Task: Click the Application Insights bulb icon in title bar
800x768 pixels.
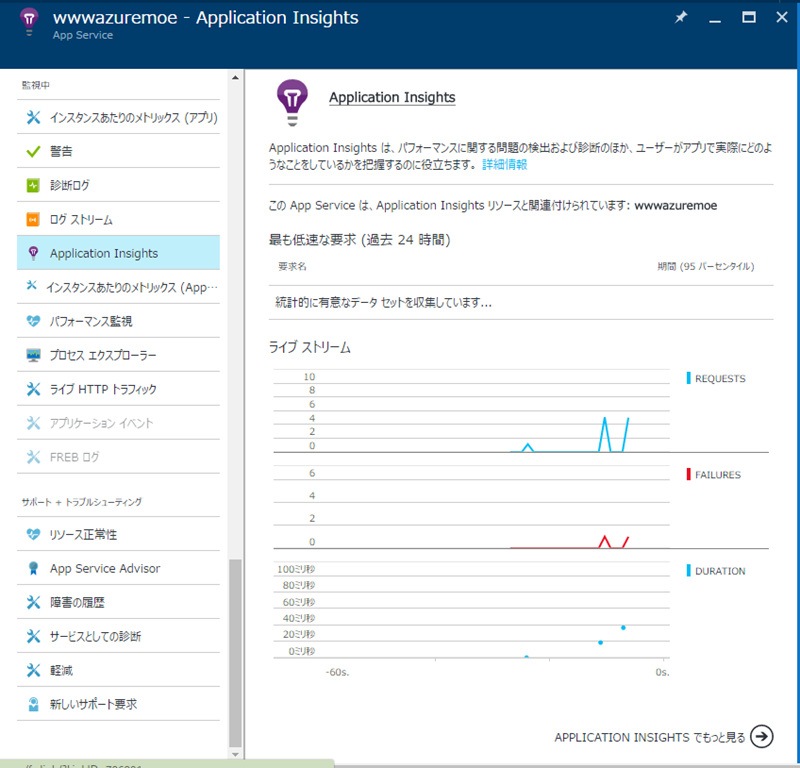Action: pyautogui.click(x=29, y=22)
